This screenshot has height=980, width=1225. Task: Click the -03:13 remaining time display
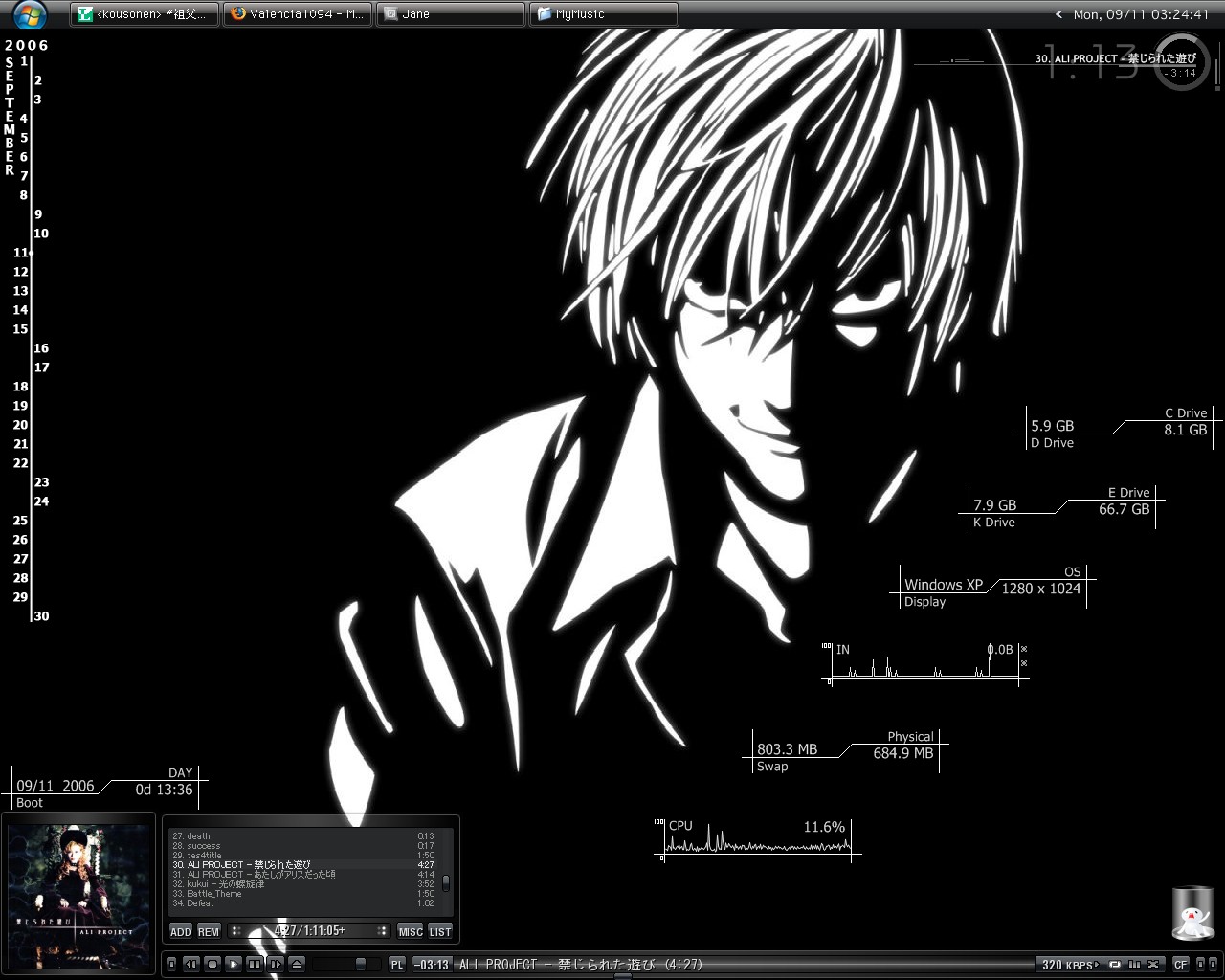[433, 965]
